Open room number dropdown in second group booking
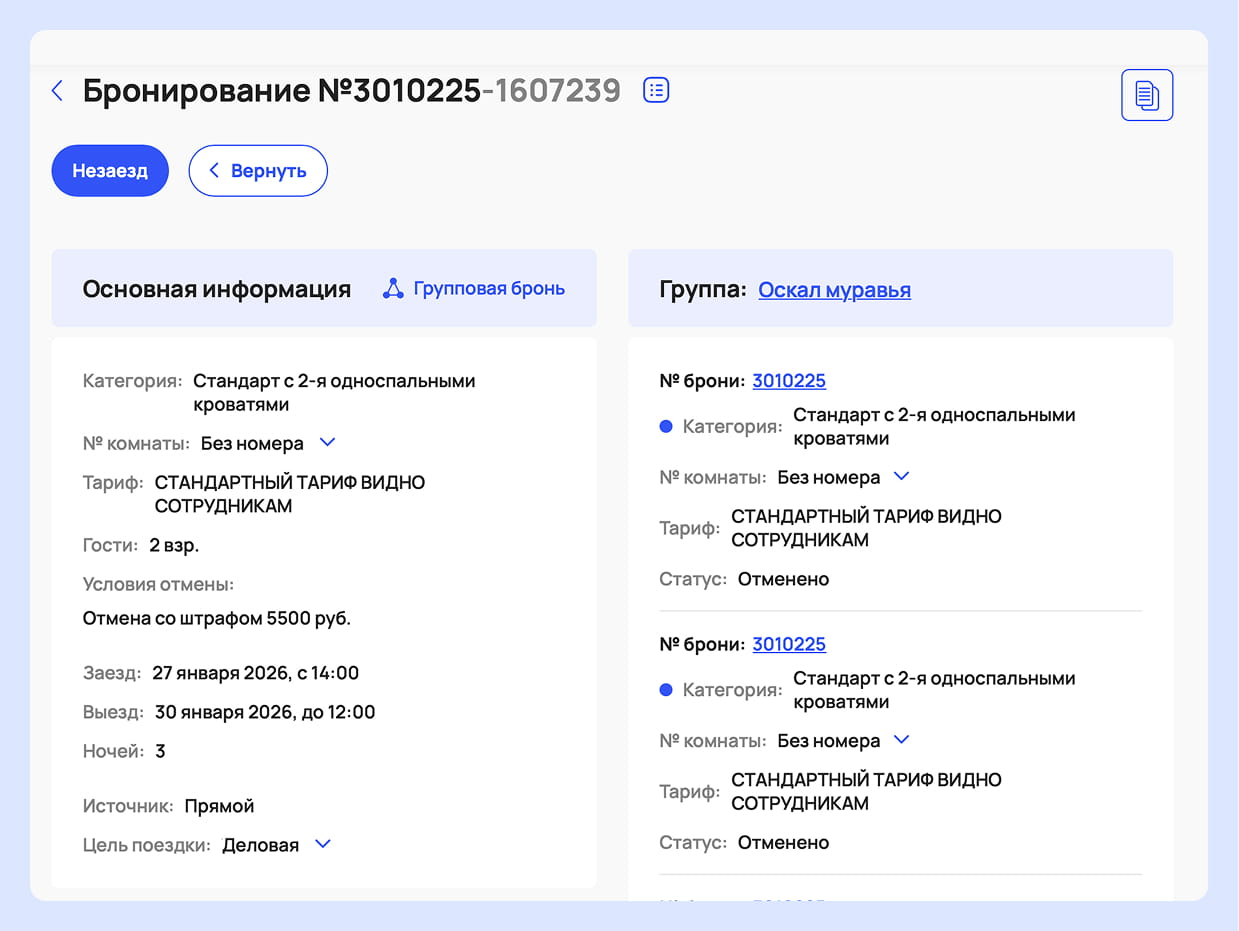This screenshot has width=1239, height=931. (x=901, y=740)
